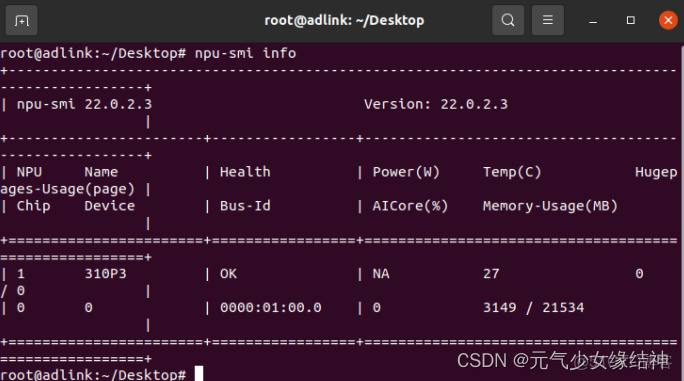684x381 pixels.
Task: Open a new terminal tab
Action: 21,20
